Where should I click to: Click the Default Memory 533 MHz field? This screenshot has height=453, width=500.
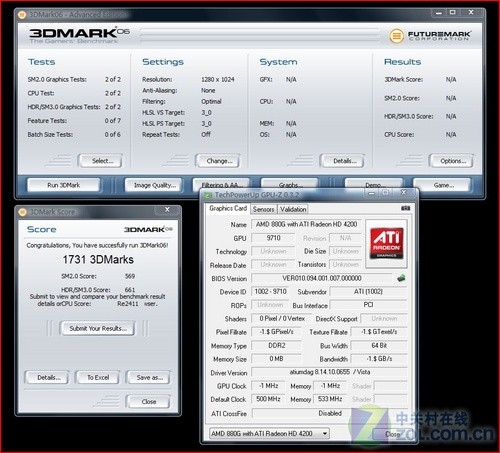click(330, 399)
